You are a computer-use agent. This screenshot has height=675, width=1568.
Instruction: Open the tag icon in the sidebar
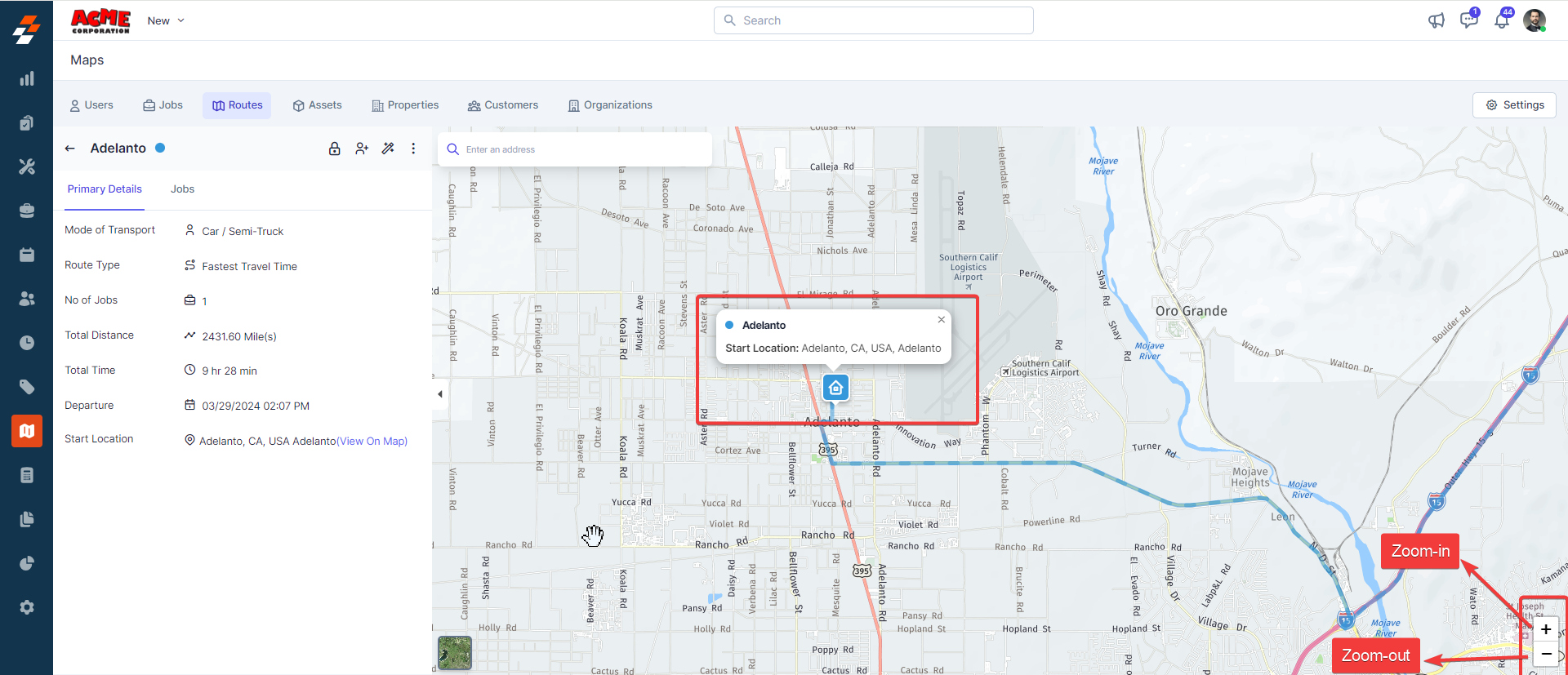[x=27, y=387]
